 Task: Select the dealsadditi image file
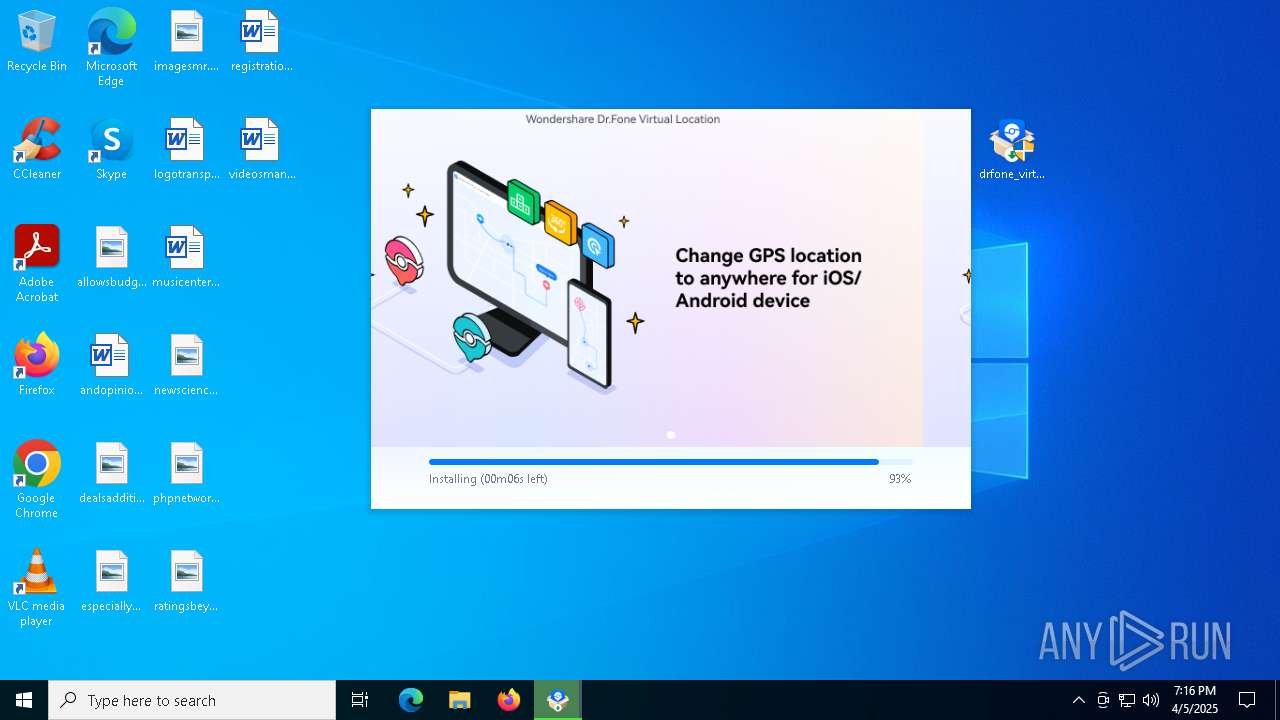111,474
